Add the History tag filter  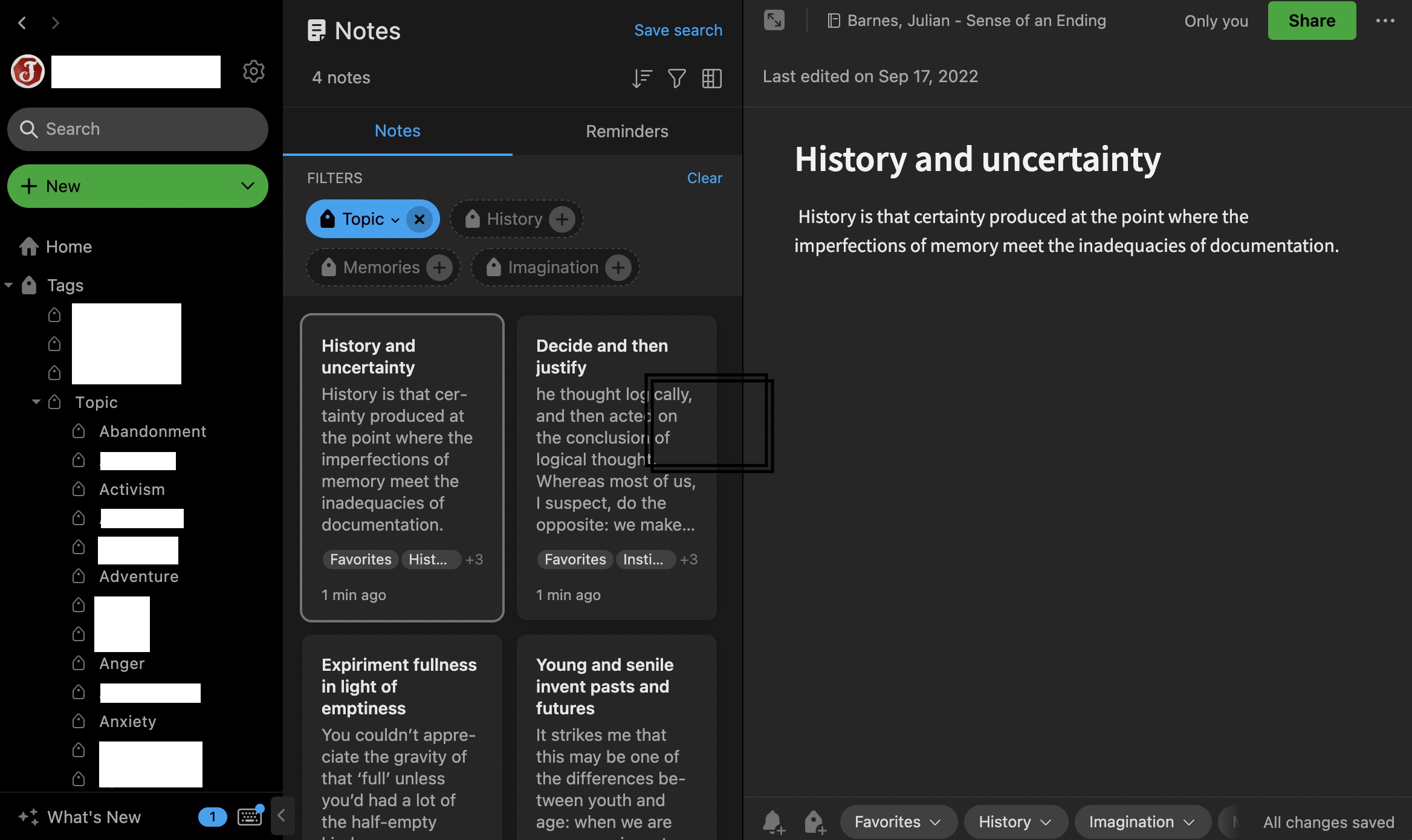pos(562,219)
